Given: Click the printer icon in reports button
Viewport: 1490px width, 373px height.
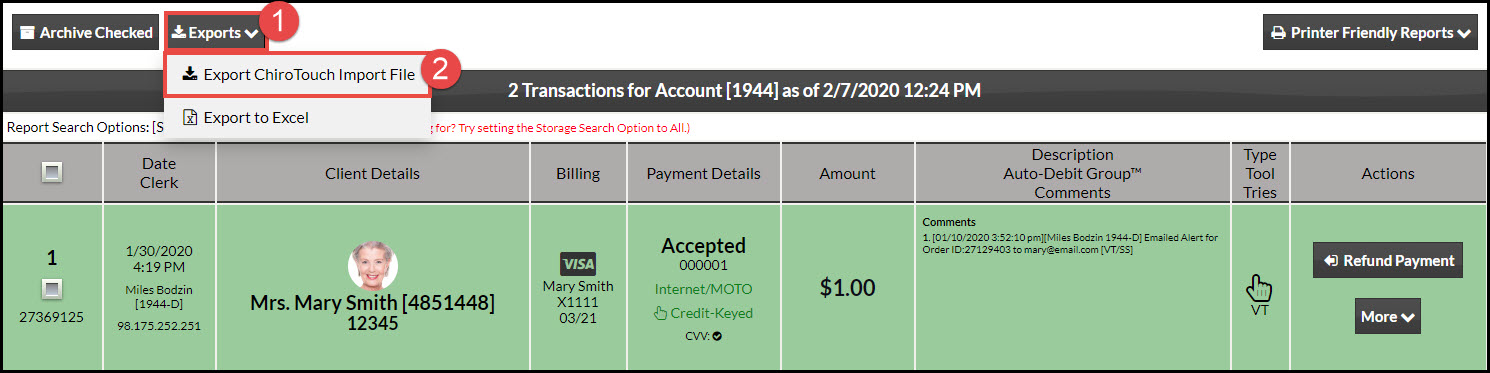Looking at the screenshot, I should (1278, 33).
